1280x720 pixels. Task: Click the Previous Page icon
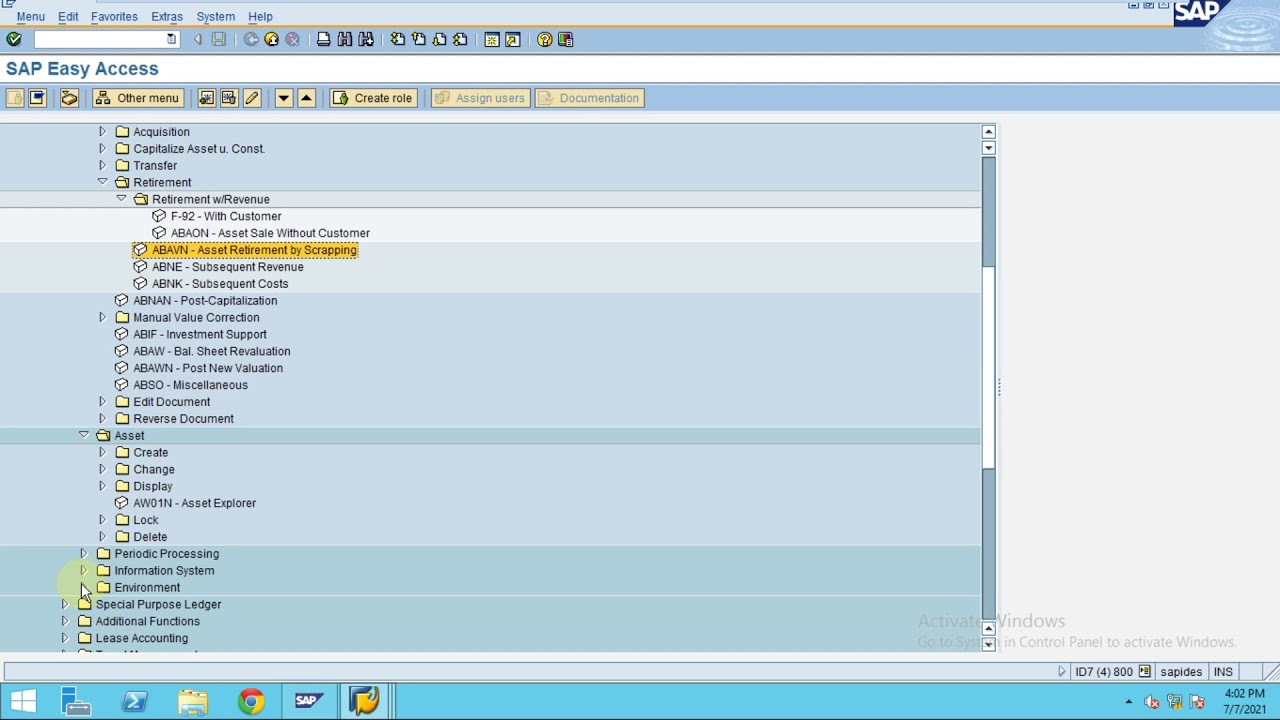pos(419,39)
